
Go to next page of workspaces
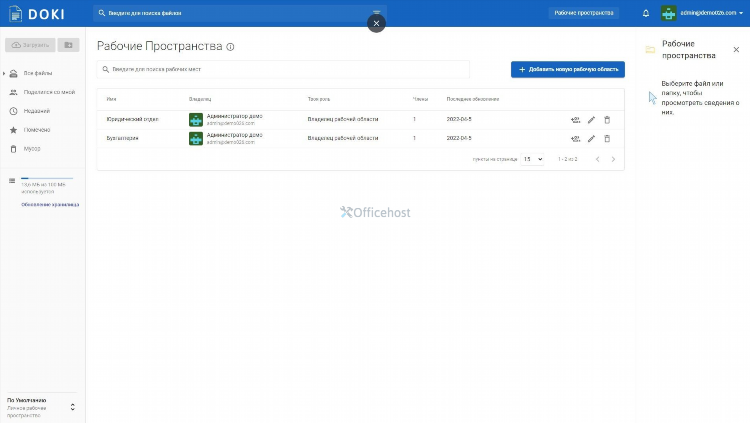coord(613,159)
